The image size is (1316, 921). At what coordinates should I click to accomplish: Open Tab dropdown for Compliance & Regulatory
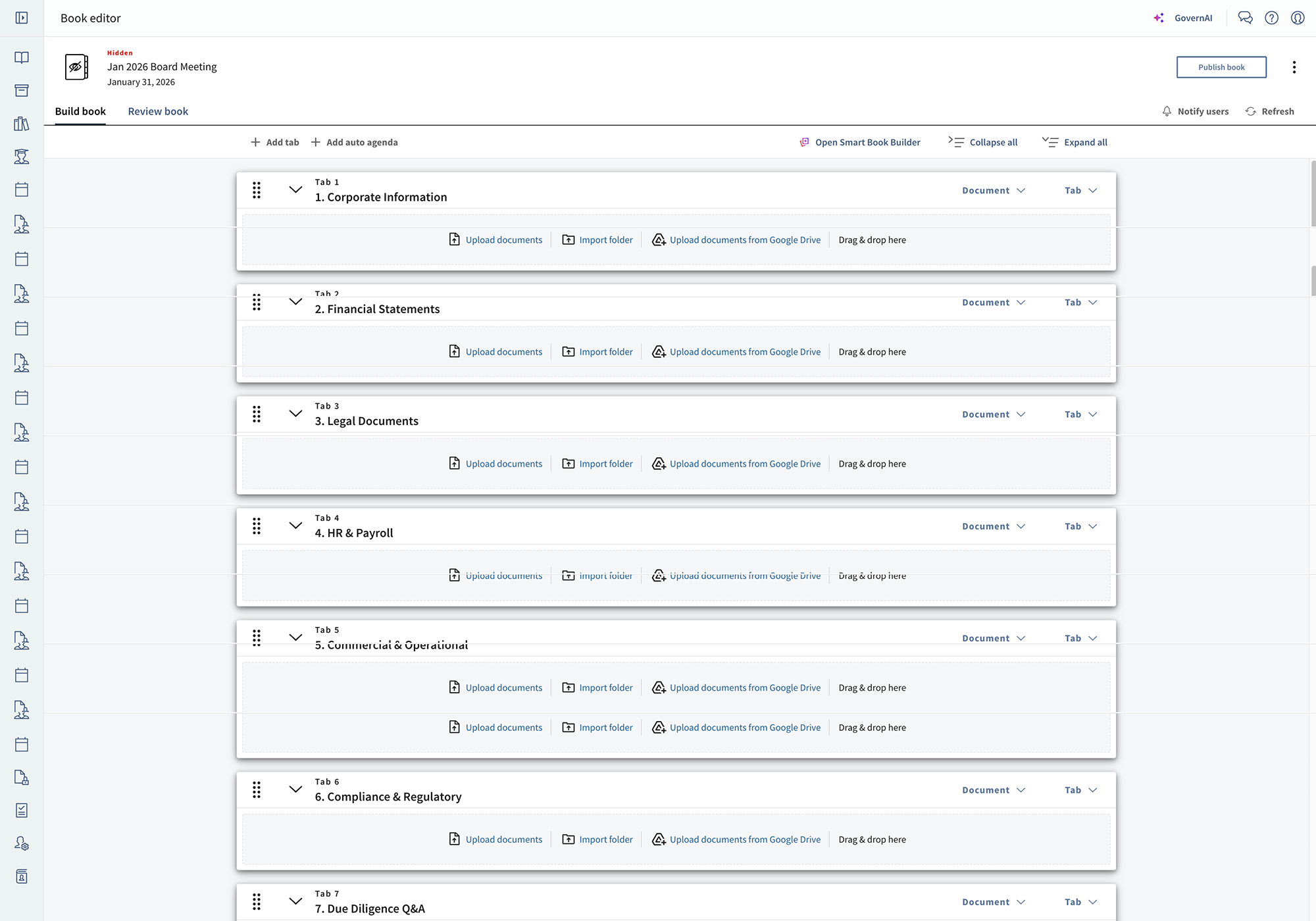(x=1080, y=790)
